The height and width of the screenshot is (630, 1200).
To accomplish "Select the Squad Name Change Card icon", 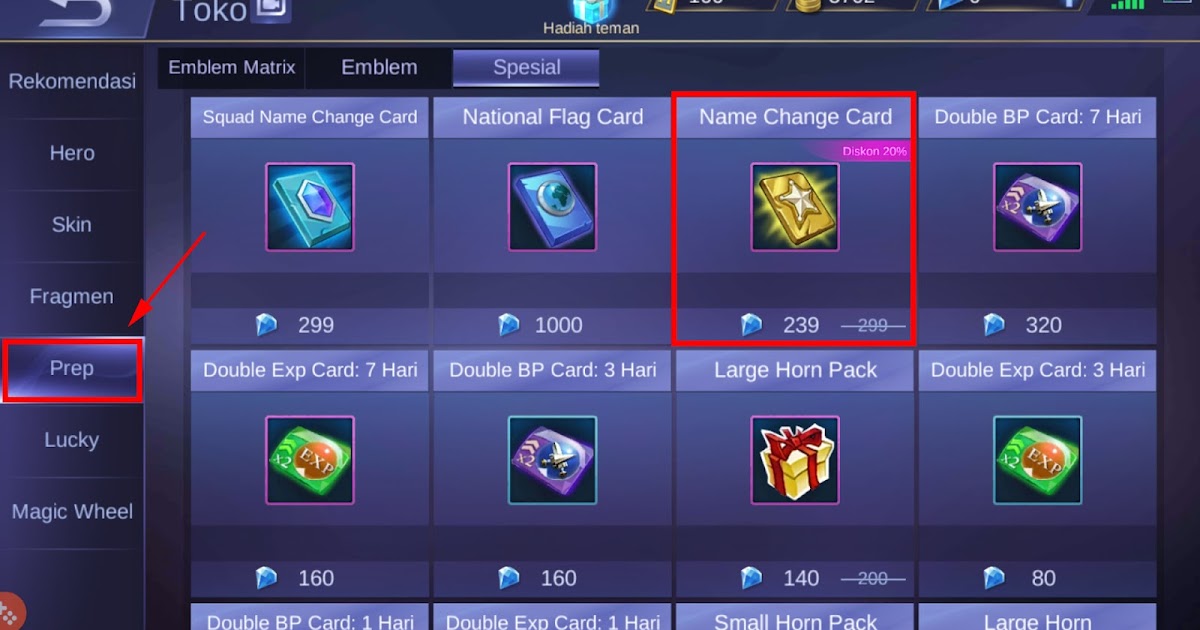I will 309,207.
